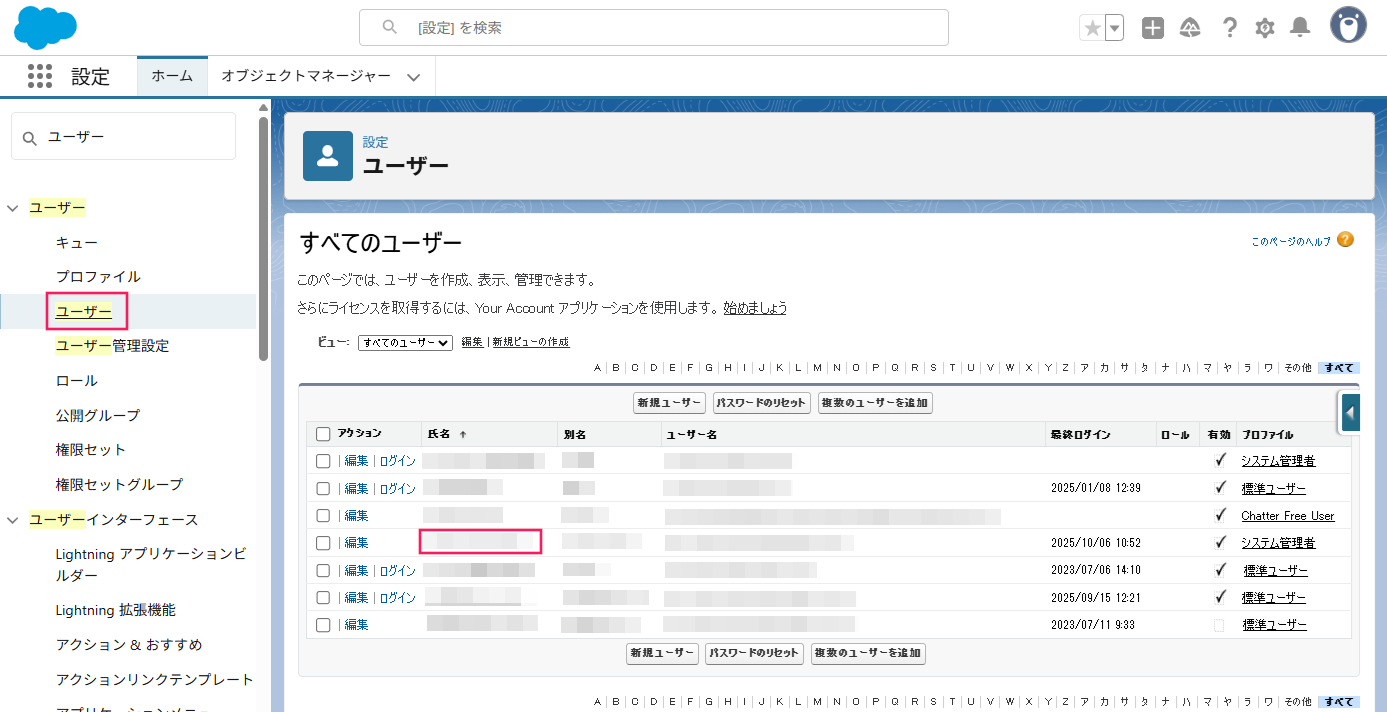1387x712 pixels.
Task: Filter by letter A above the table
Action: click(598, 368)
